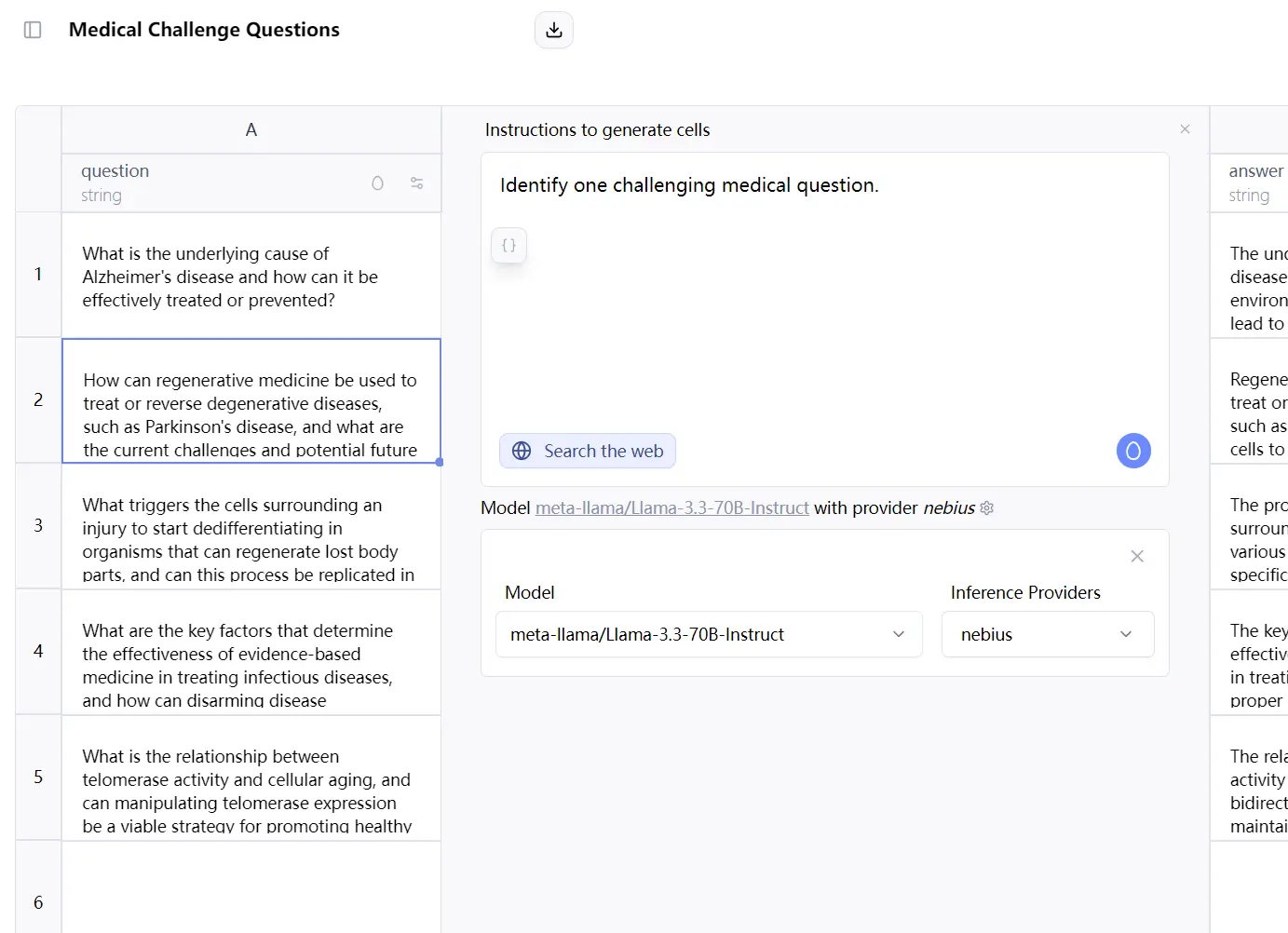Click the download dataset icon

[x=554, y=30]
